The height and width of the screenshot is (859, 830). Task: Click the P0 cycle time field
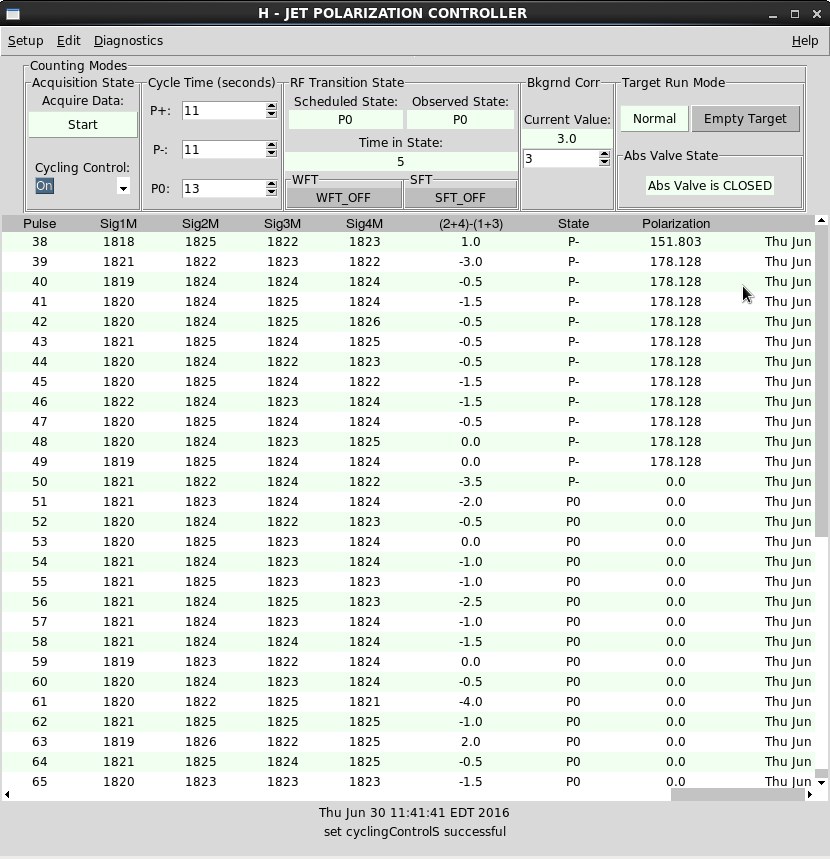point(224,188)
